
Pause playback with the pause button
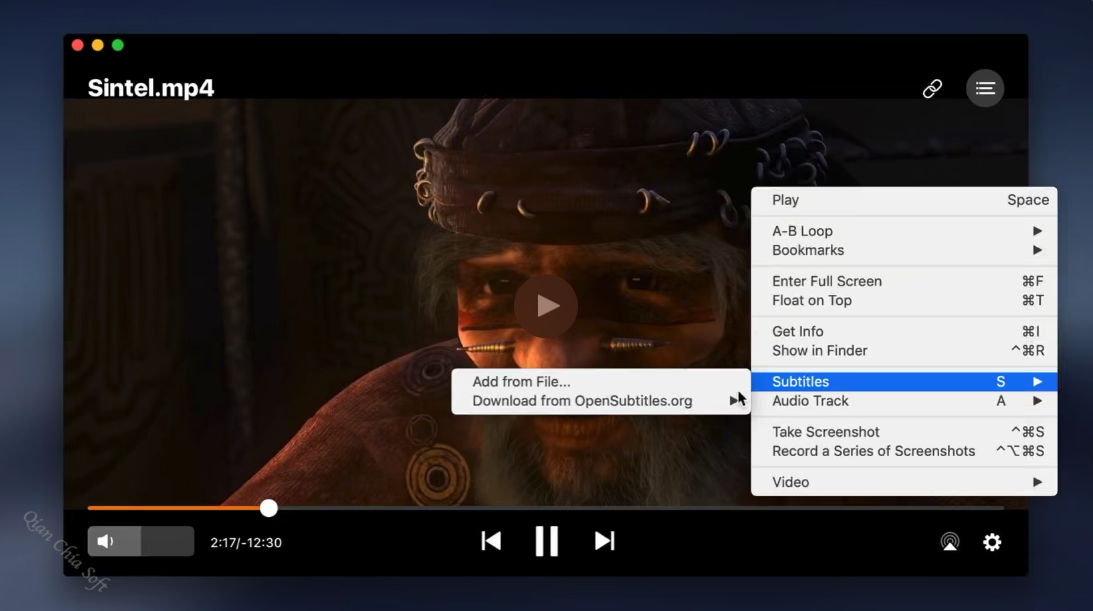546,541
